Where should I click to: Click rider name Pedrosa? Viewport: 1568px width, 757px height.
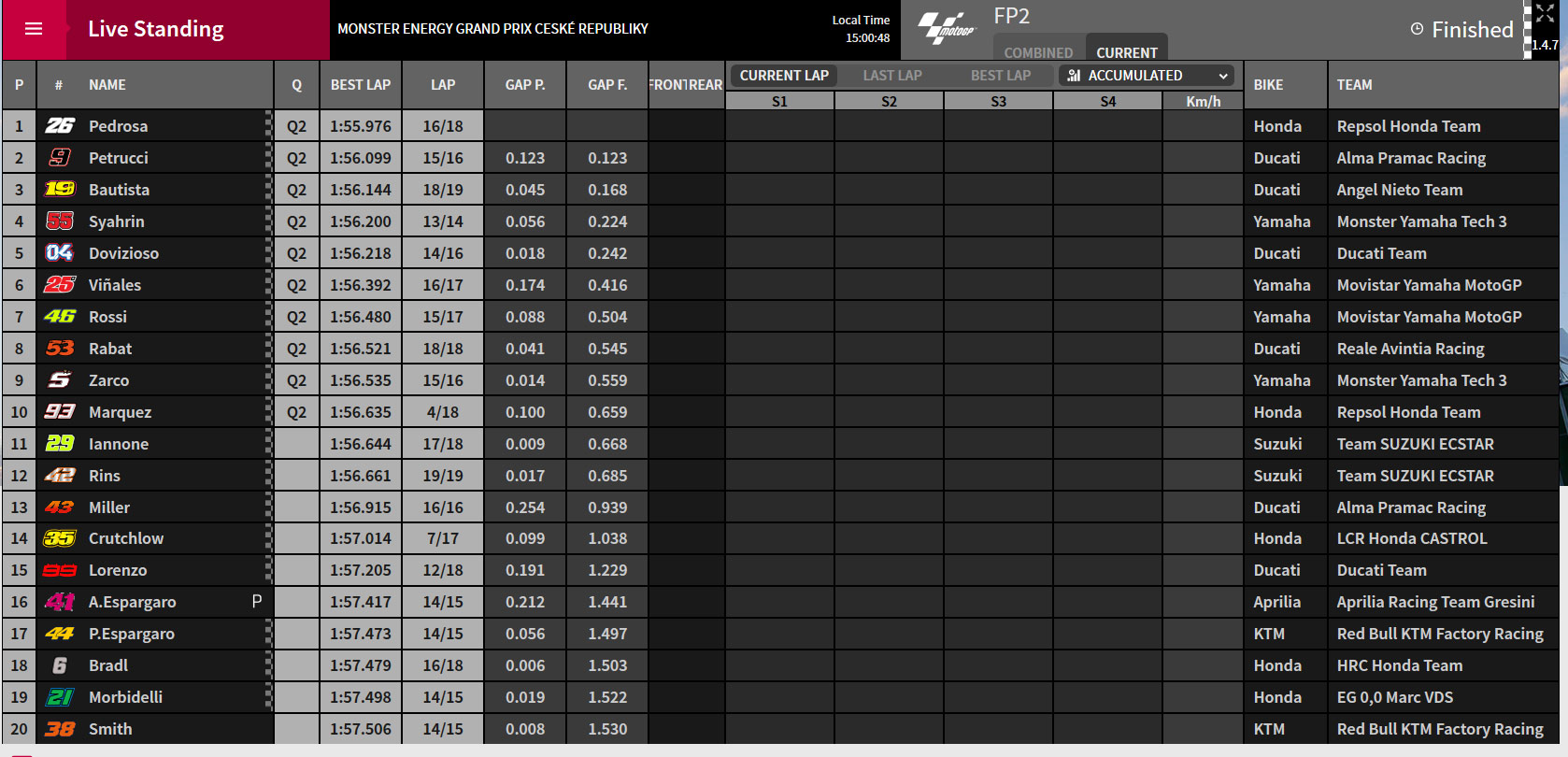118,126
